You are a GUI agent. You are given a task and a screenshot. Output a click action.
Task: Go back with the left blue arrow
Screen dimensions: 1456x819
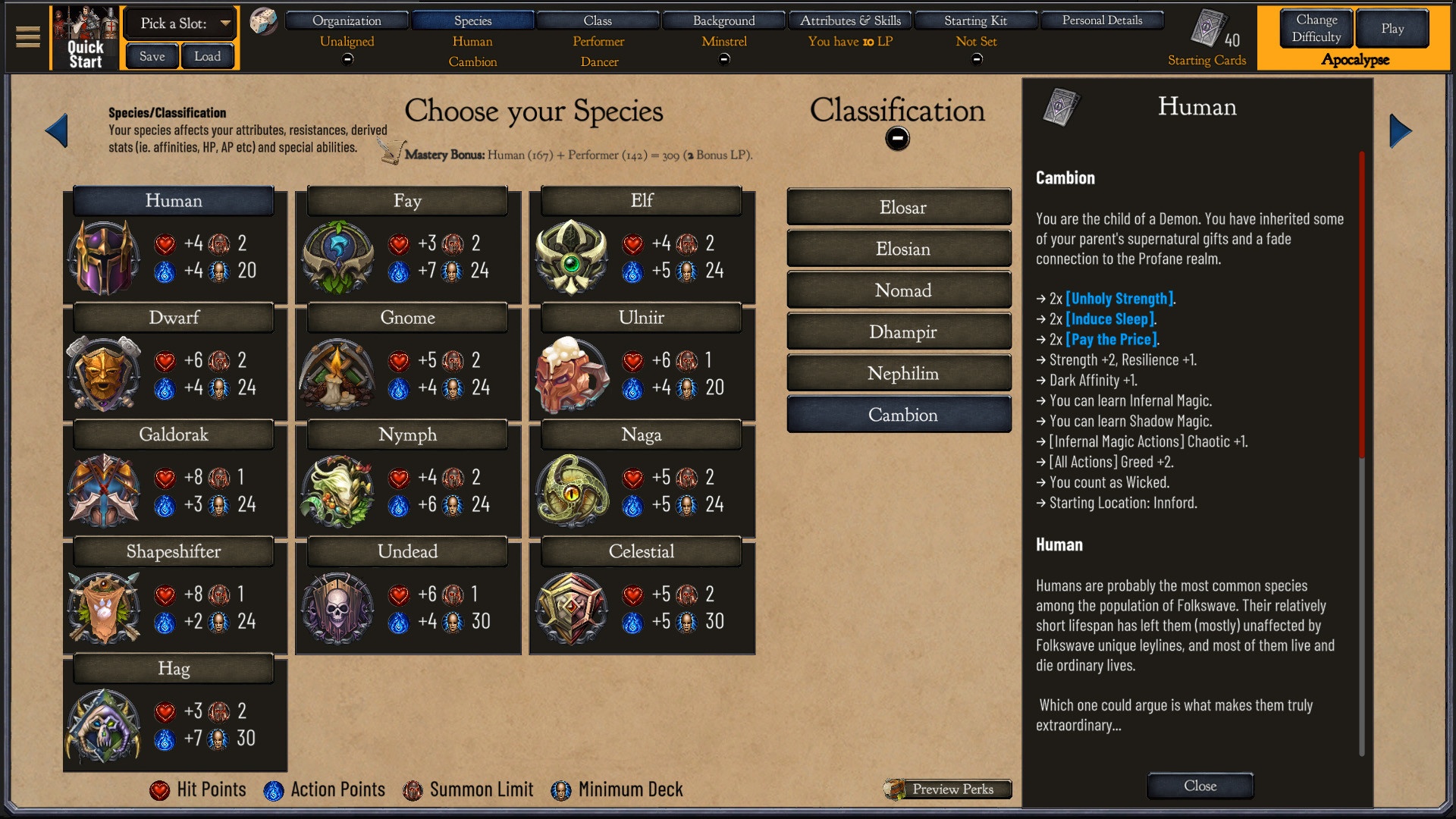[x=56, y=130]
